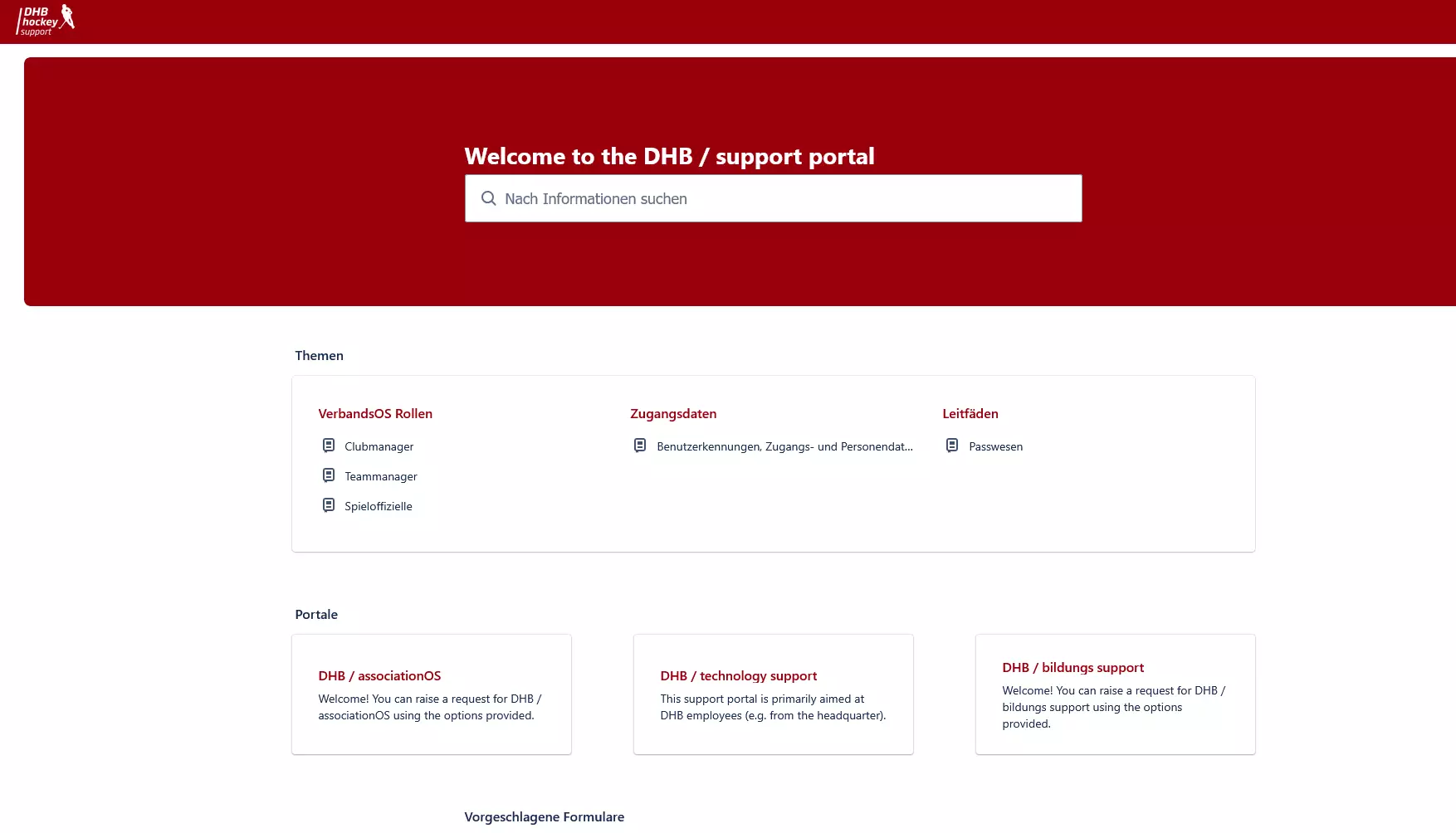Open the Teammanager article

[381, 476]
